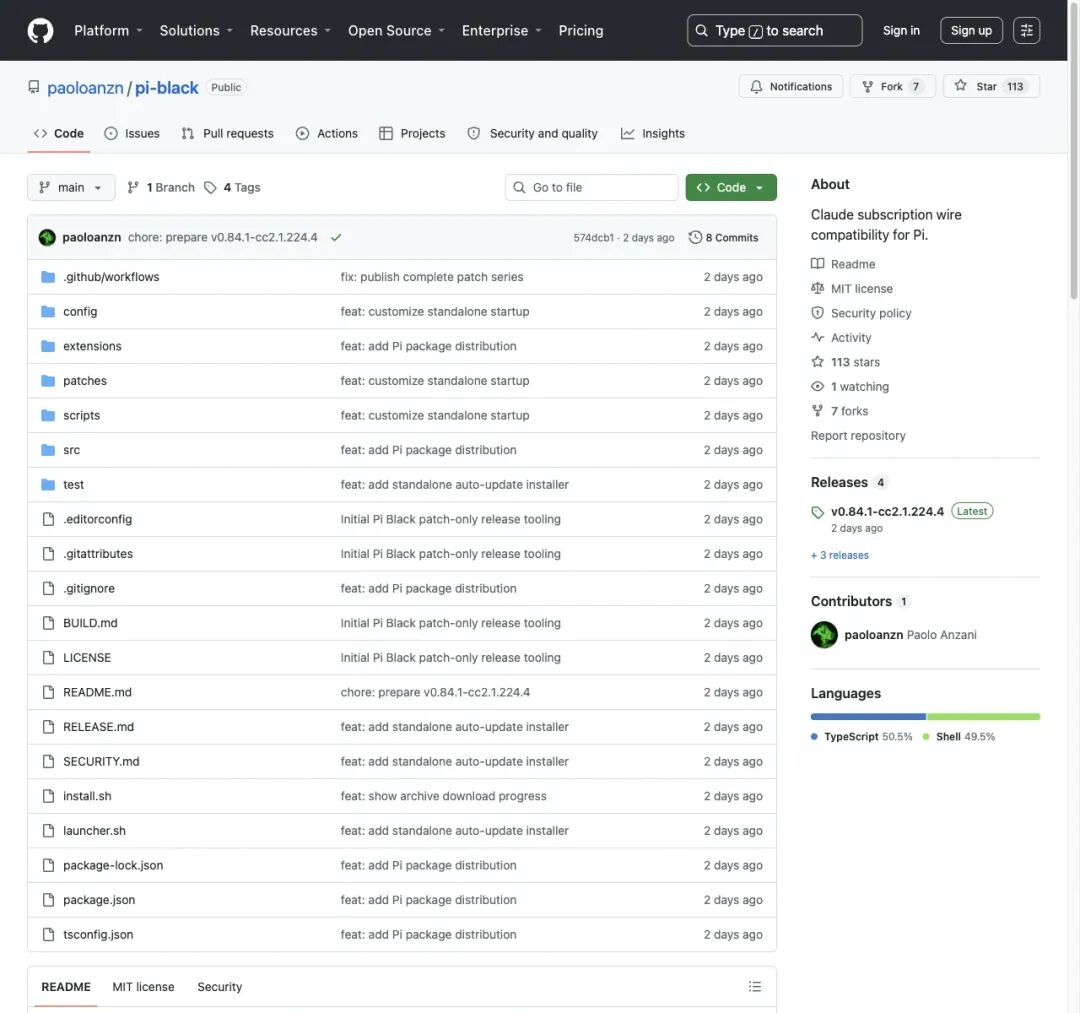Click the fork icon in the Fork button

pyautogui.click(x=867, y=87)
